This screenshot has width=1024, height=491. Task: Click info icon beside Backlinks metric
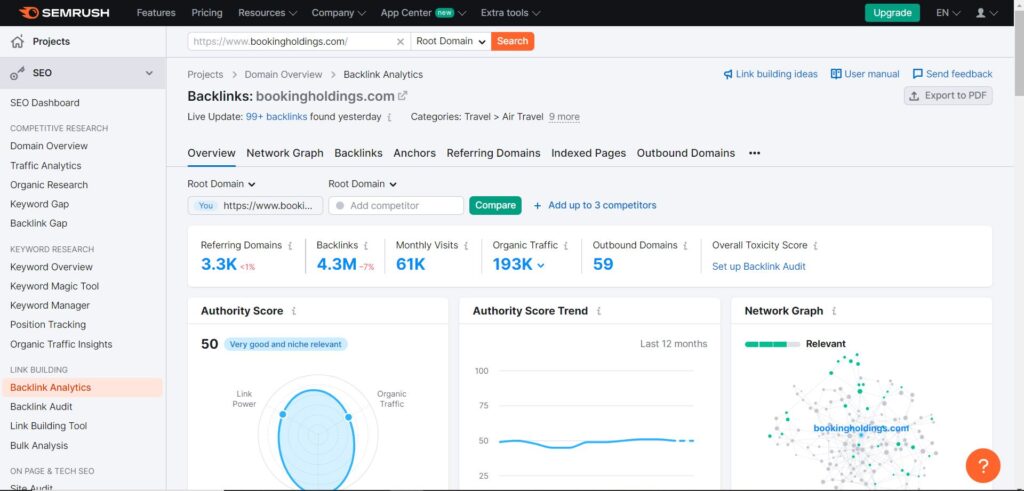point(366,246)
